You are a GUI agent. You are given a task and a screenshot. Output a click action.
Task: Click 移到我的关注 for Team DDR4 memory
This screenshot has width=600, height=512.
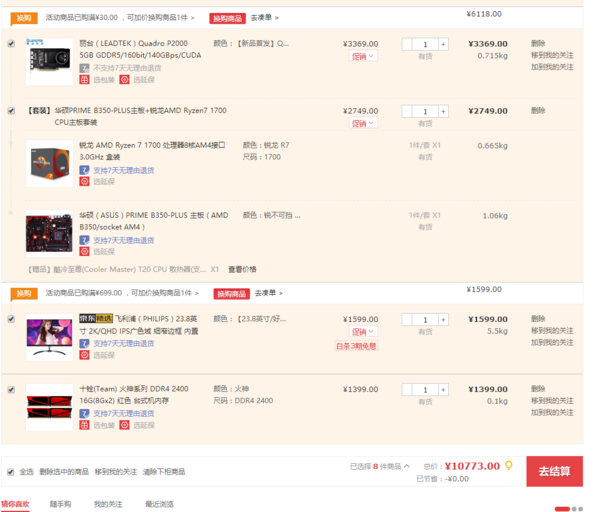tap(552, 401)
